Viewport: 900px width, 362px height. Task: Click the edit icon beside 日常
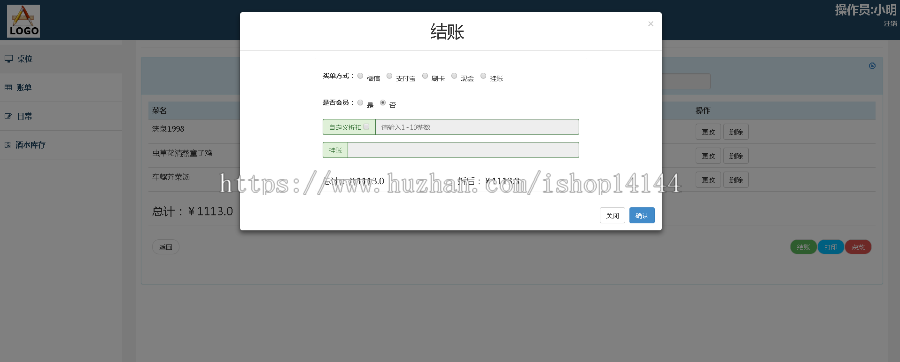[x=9, y=116]
